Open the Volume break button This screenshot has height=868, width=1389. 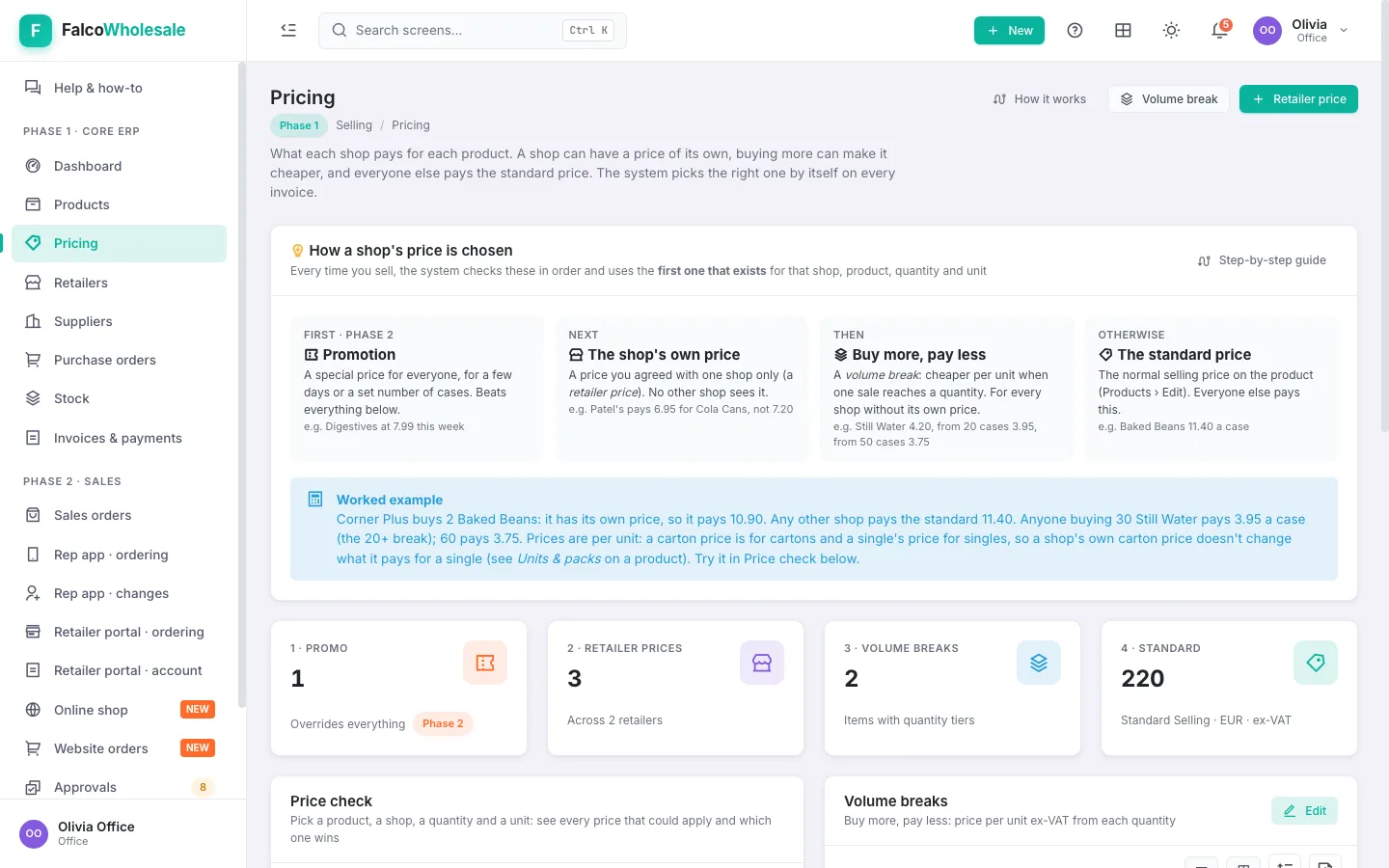tap(1169, 99)
